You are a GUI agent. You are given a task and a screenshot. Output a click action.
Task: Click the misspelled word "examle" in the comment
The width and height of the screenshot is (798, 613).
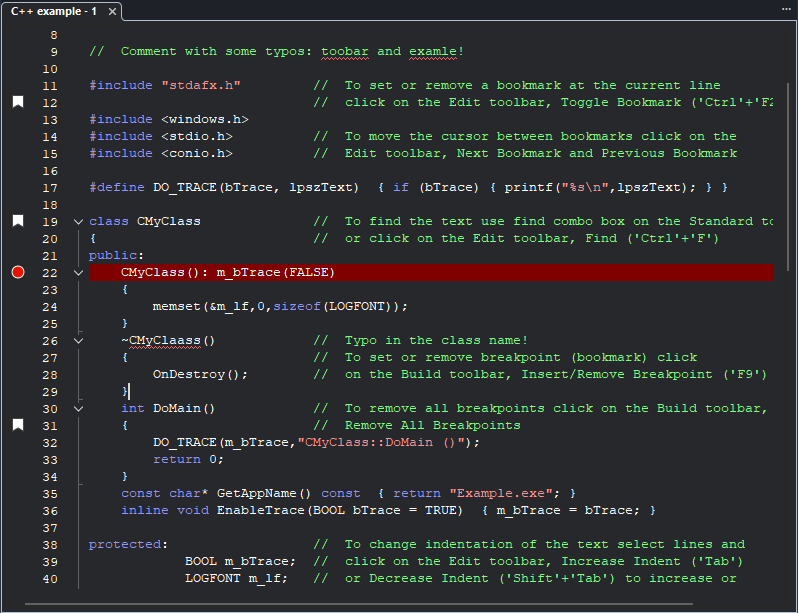(x=433, y=51)
